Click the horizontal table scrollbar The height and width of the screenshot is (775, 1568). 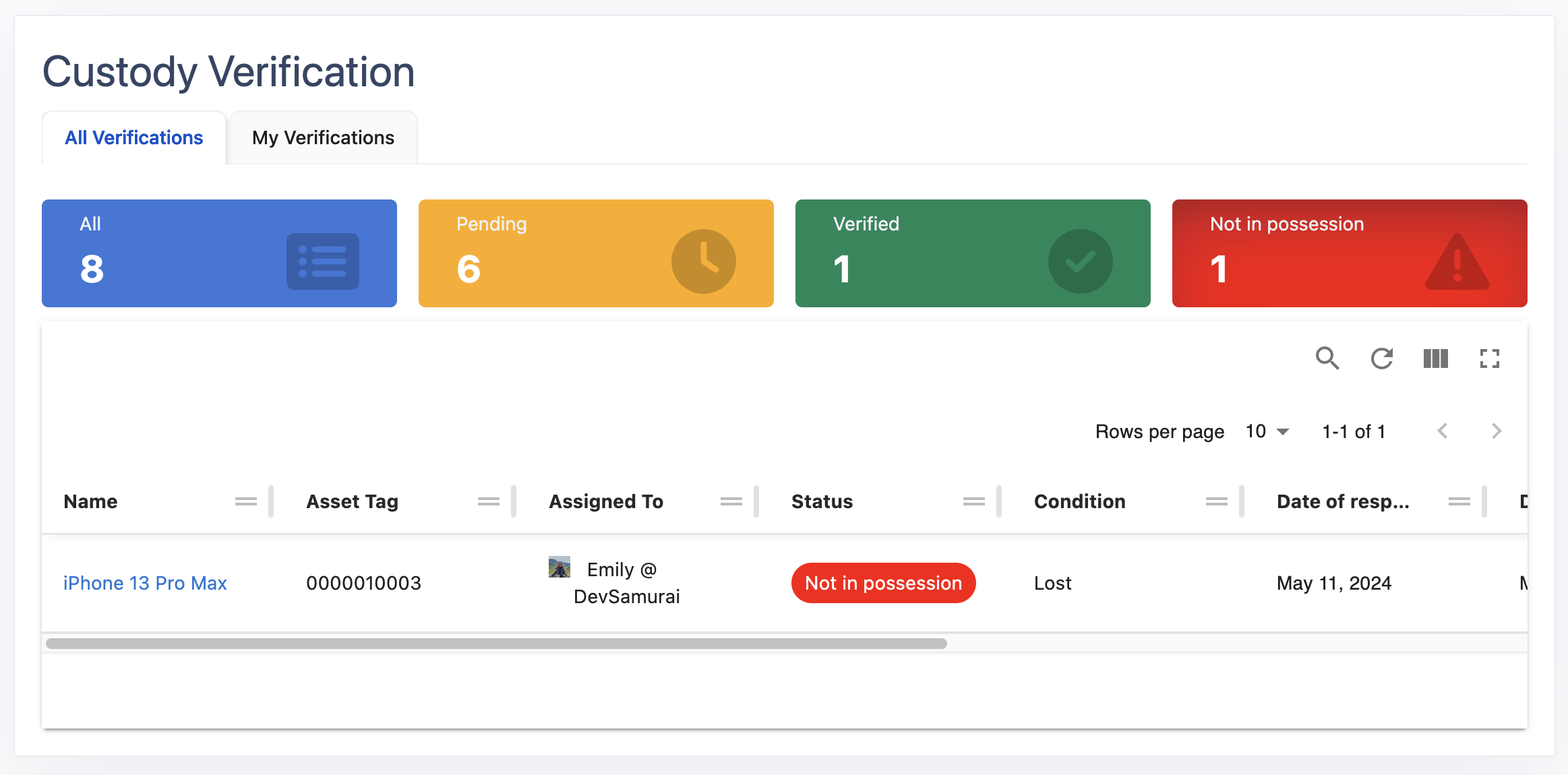(x=496, y=644)
